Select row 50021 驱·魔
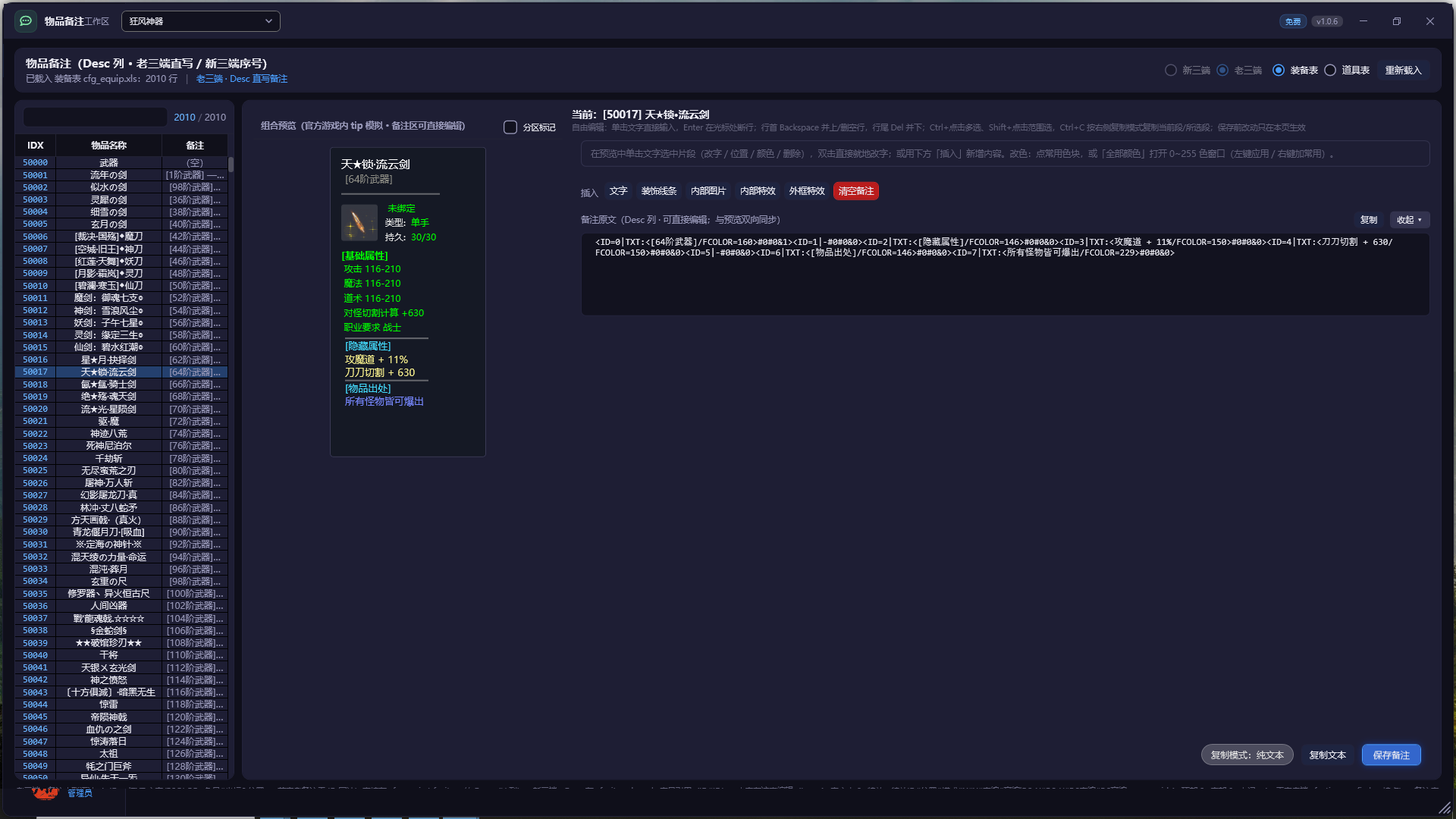Screen dimensions: 1456x819 [x=121, y=422]
